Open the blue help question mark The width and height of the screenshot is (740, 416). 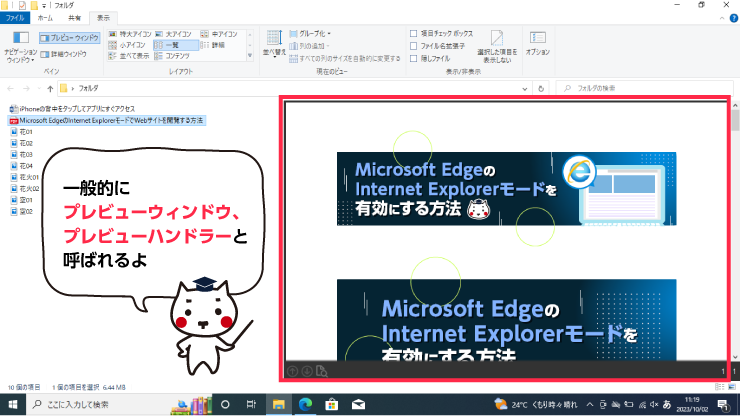[734, 18]
